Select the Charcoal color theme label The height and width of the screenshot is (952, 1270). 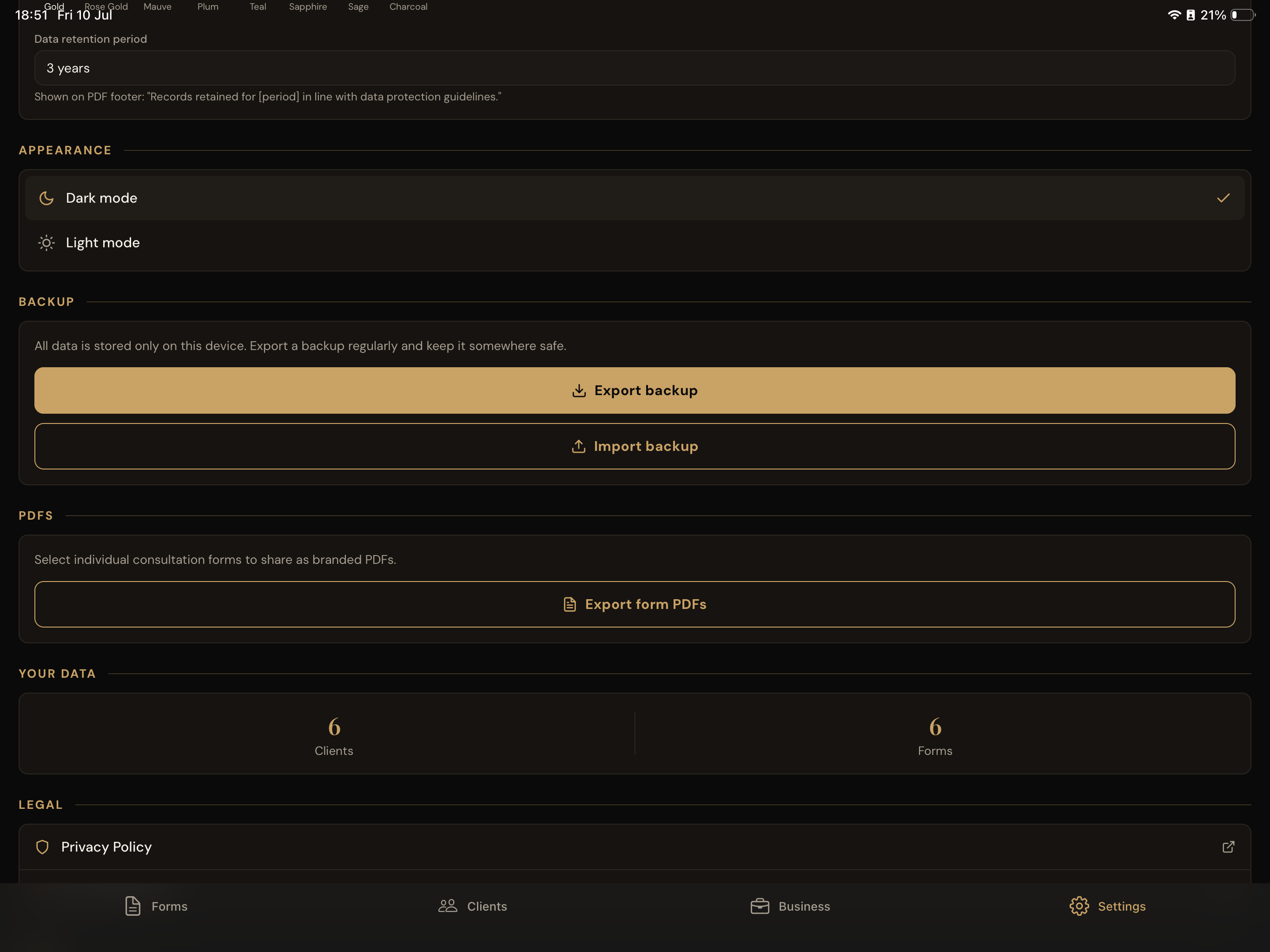point(408,7)
